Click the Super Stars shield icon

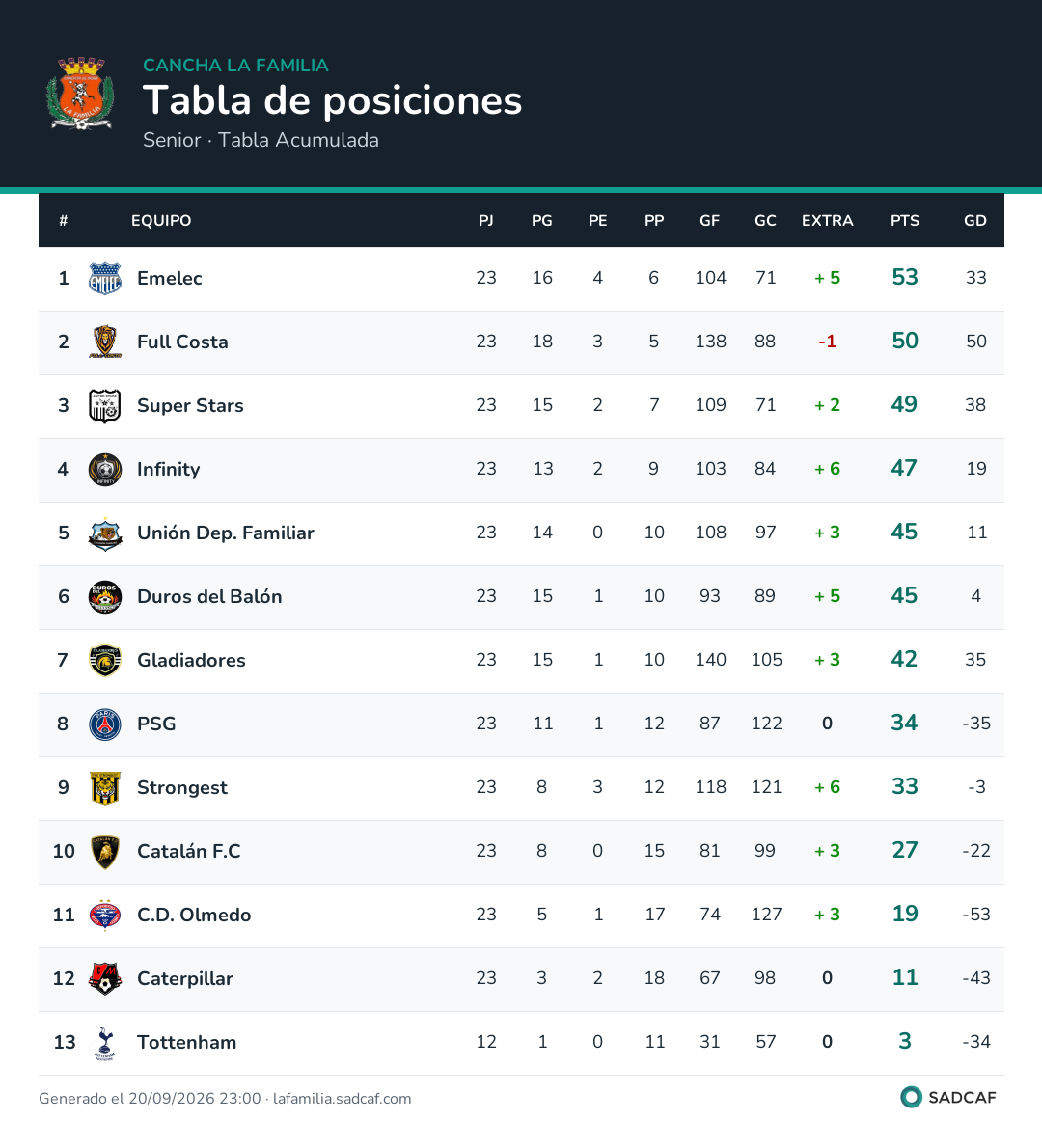[x=105, y=405]
